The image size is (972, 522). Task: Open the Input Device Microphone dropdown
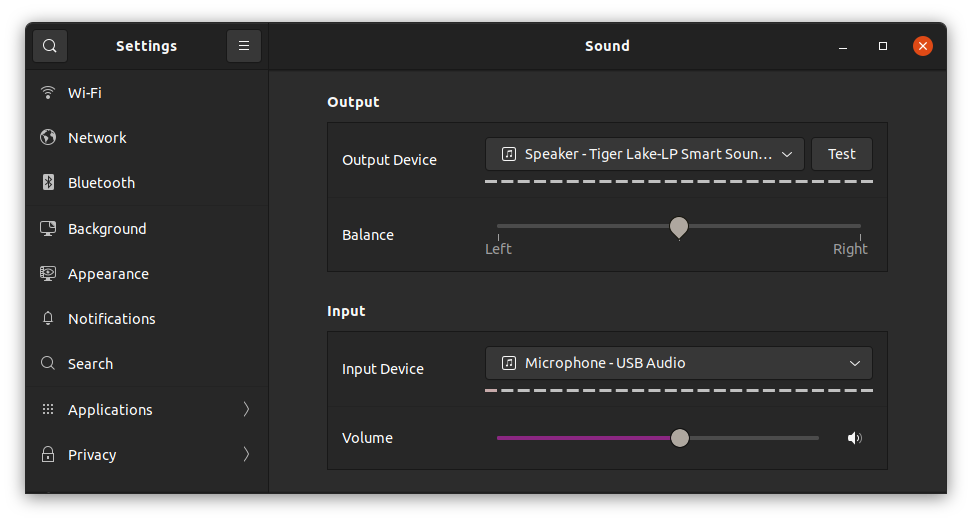coord(678,363)
